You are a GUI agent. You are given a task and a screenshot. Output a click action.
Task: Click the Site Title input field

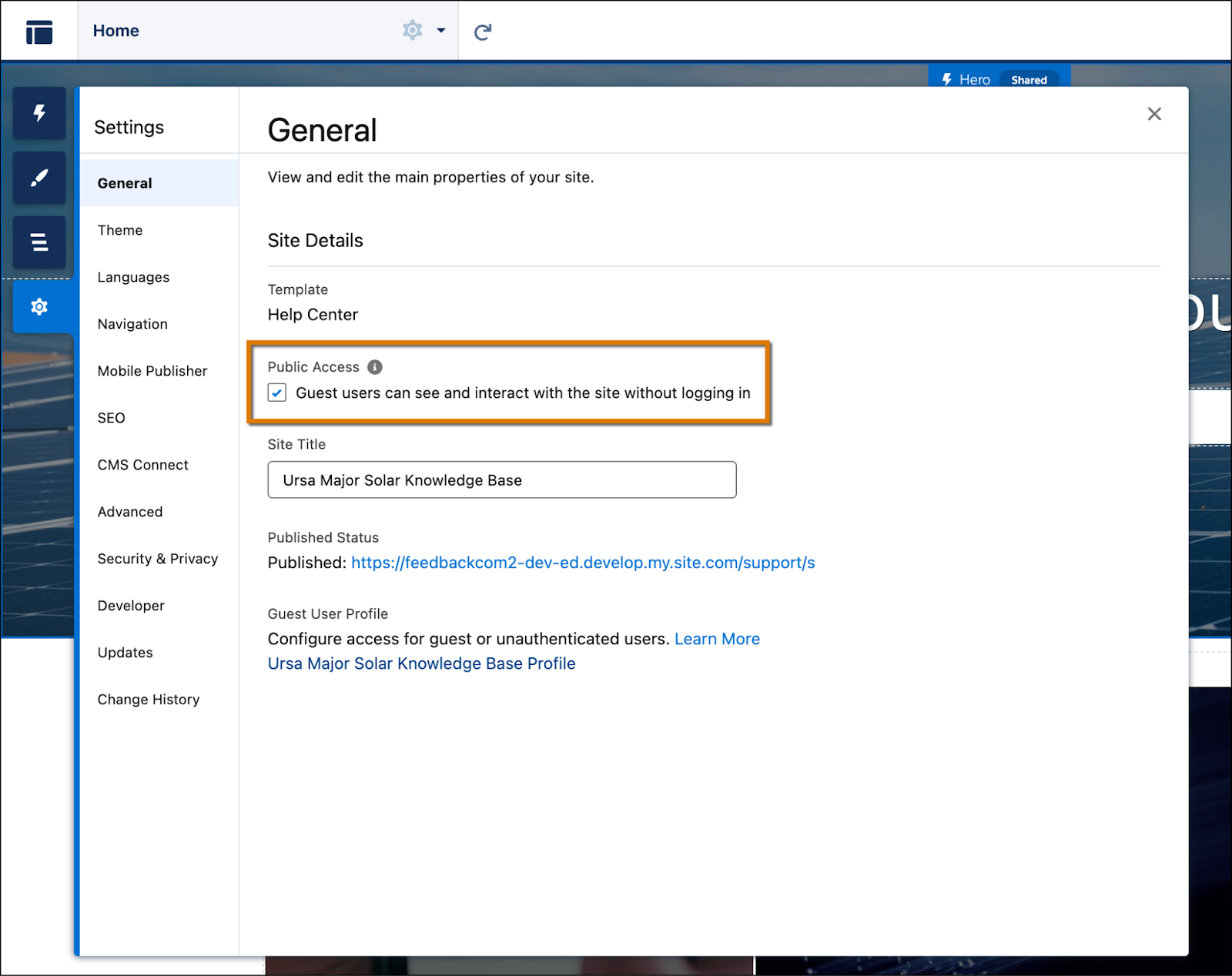click(501, 480)
